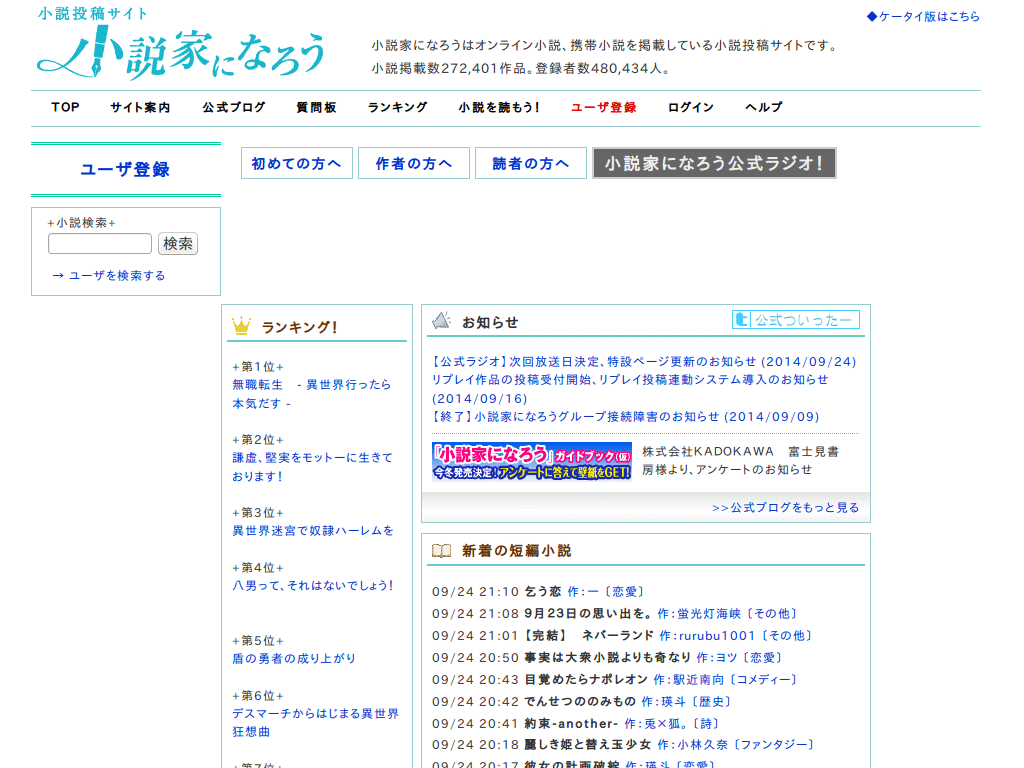Open the short story 約束-another-

pyautogui.click(x=571, y=724)
